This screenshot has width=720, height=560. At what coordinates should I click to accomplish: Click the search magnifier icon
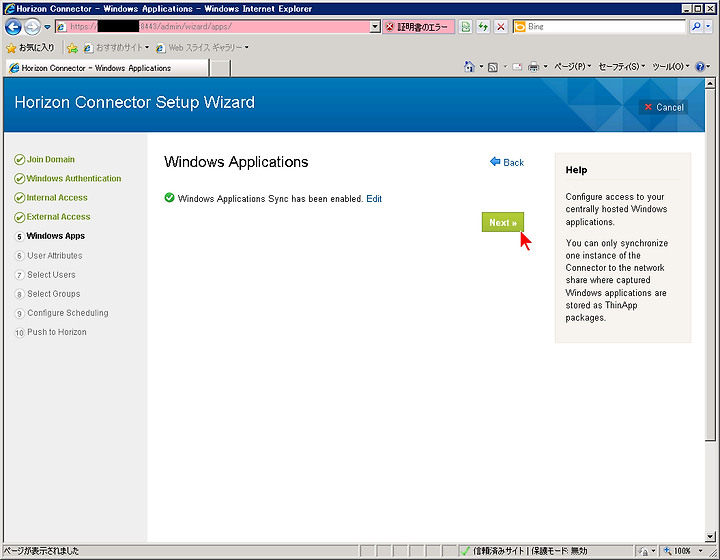pyautogui.click(x=696, y=27)
